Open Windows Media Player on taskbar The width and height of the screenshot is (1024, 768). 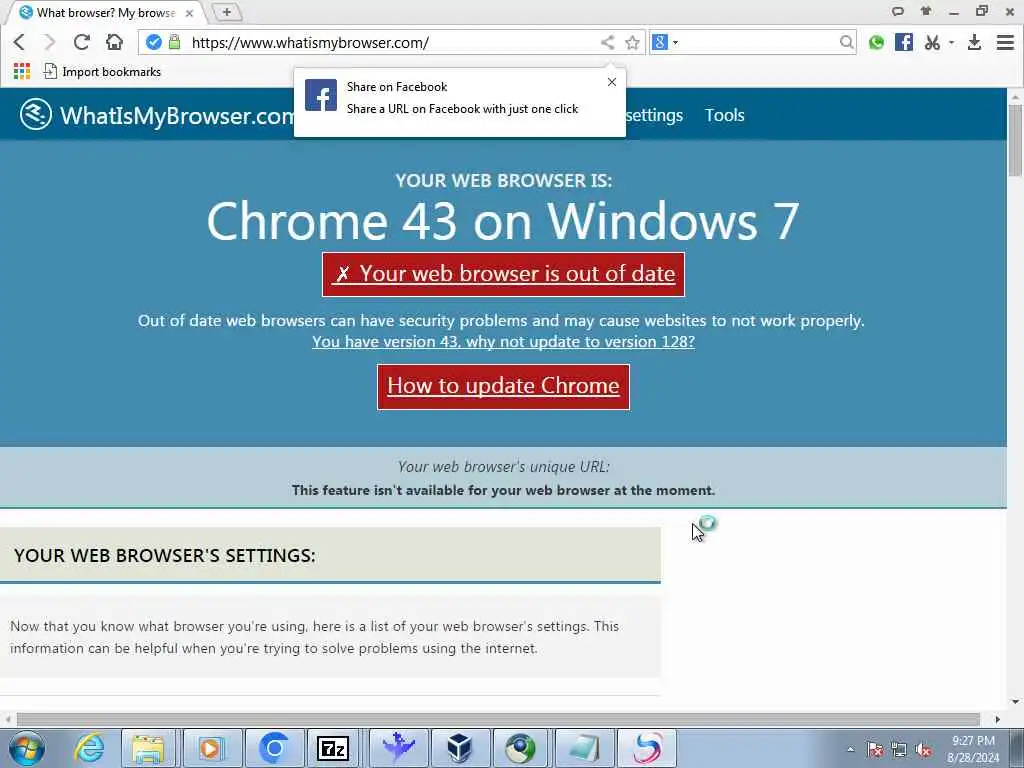click(x=212, y=748)
